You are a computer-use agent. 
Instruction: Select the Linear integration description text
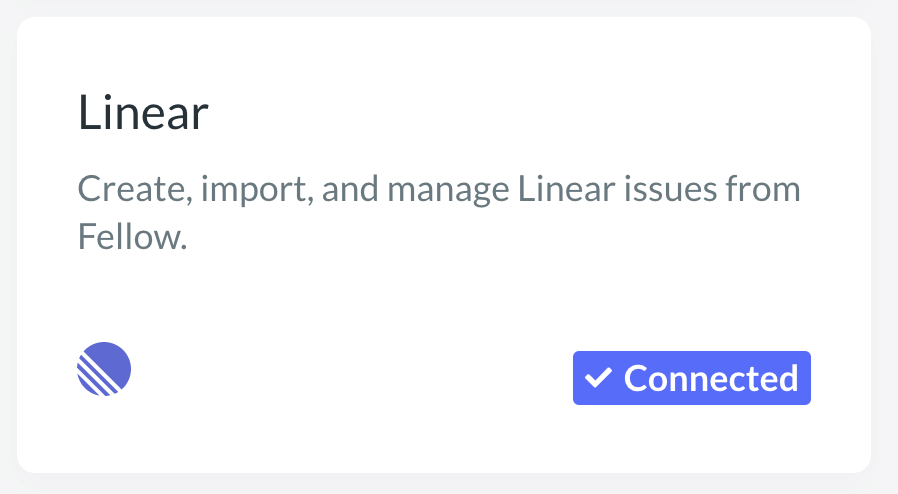tap(439, 212)
